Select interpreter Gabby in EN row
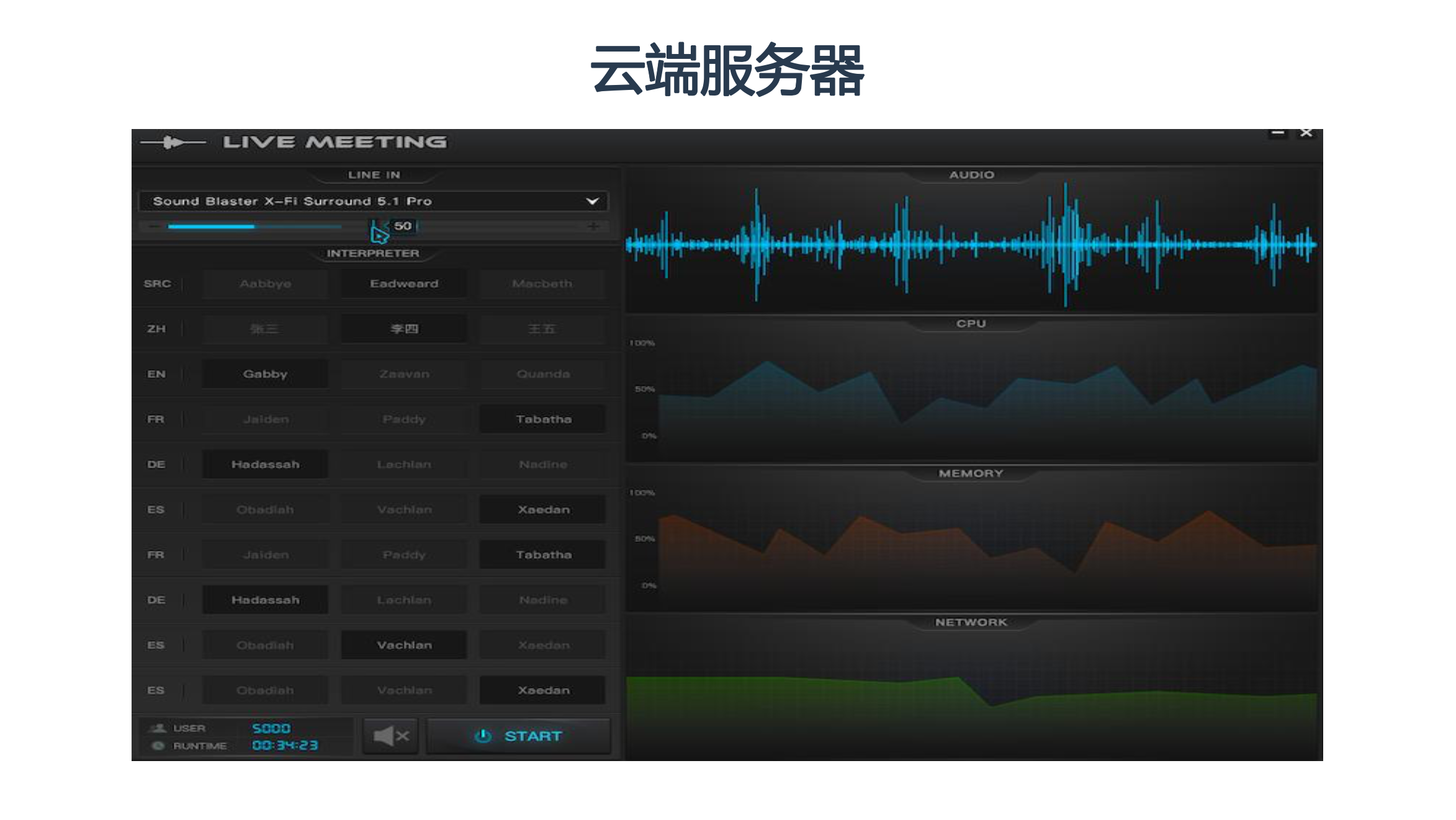 click(265, 374)
